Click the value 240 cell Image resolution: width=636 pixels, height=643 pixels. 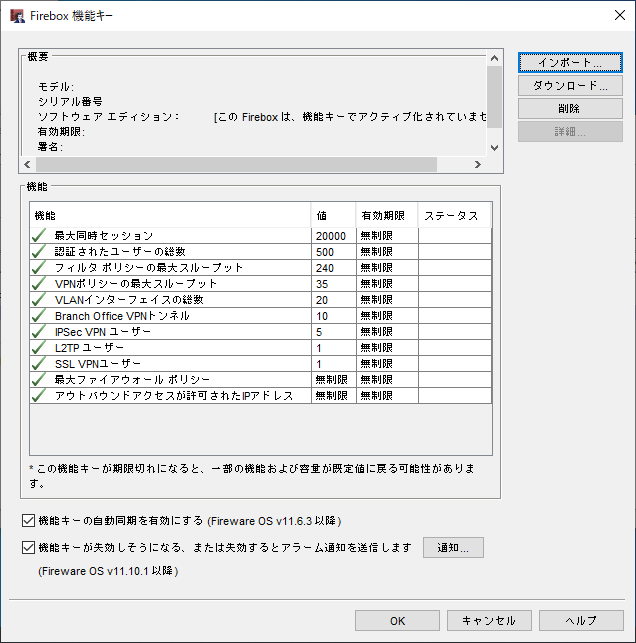click(334, 268)
